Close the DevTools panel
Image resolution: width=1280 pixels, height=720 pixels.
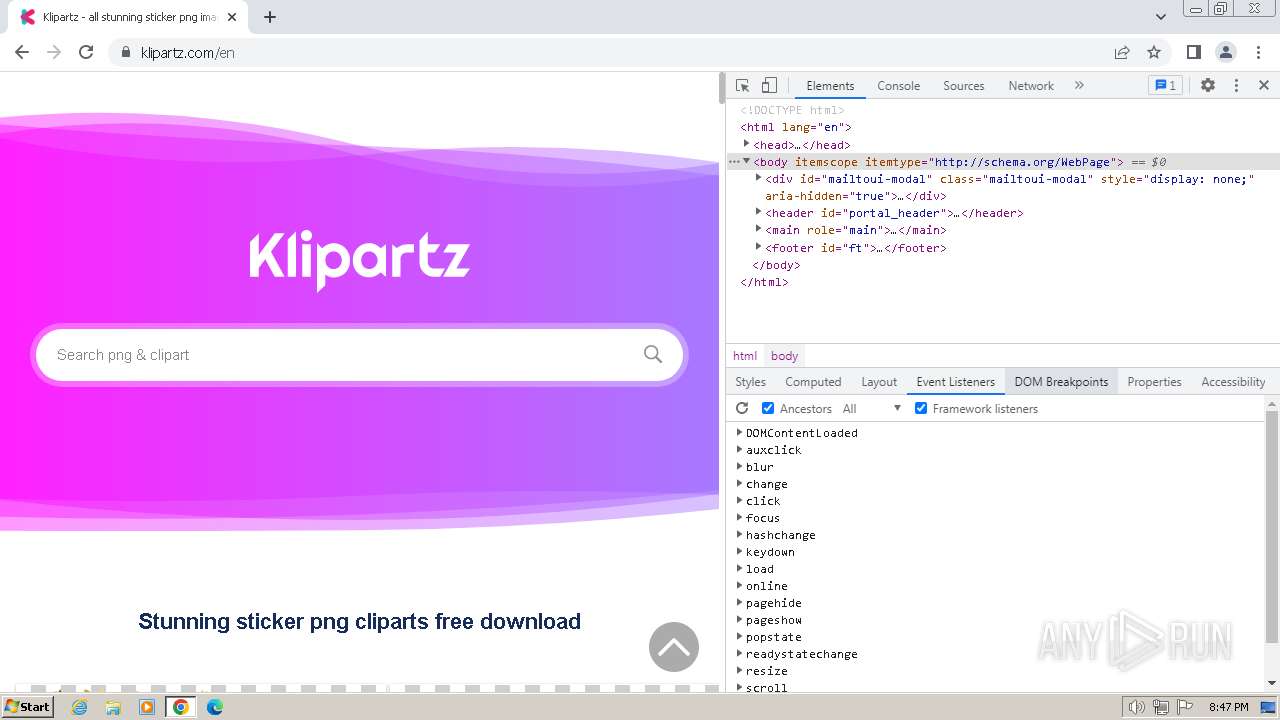click(x=1264, y=86)
